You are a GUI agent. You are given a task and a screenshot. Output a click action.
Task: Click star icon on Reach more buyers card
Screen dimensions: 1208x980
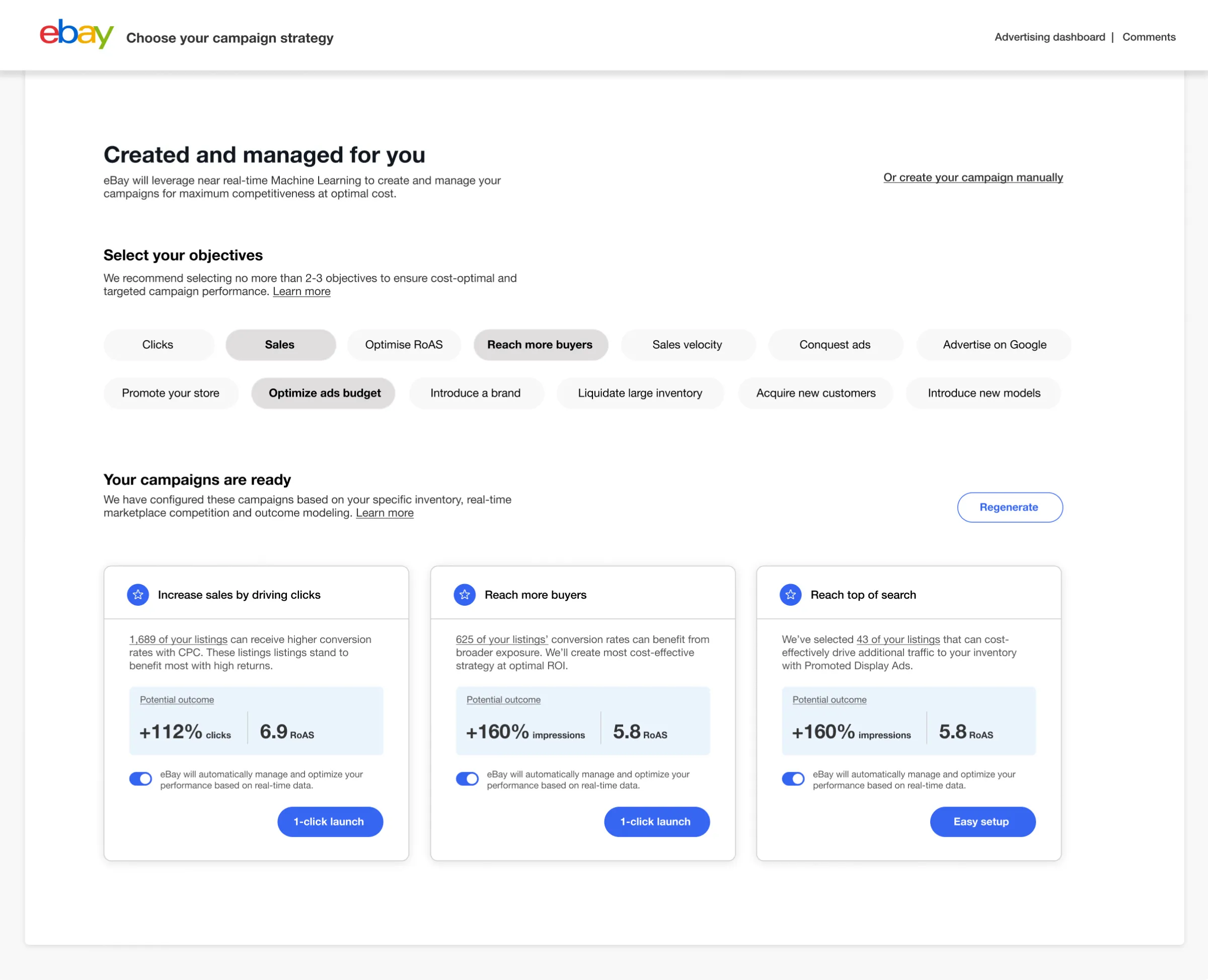tap(465, 595)
